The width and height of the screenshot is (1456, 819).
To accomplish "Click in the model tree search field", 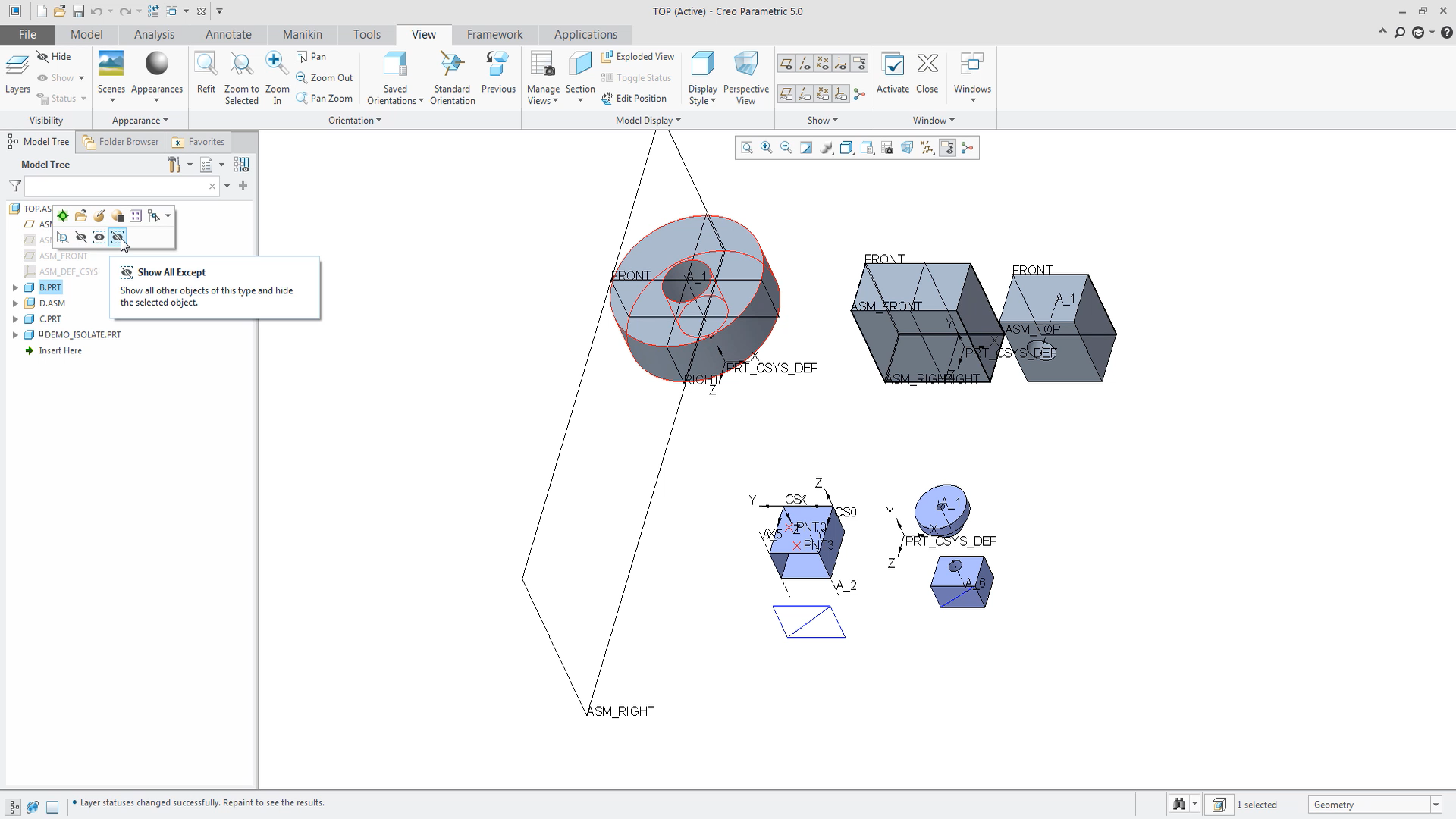I will click(116, 186).
